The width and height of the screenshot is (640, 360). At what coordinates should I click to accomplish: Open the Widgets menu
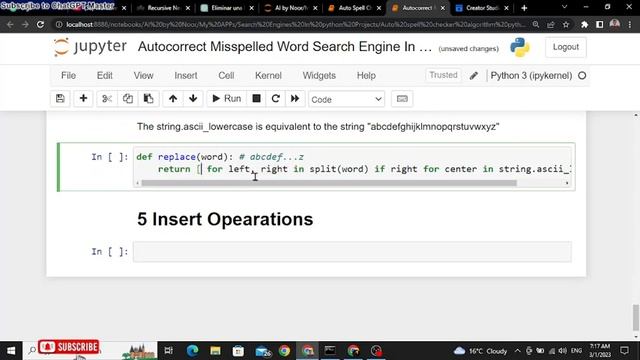(319, 76)
